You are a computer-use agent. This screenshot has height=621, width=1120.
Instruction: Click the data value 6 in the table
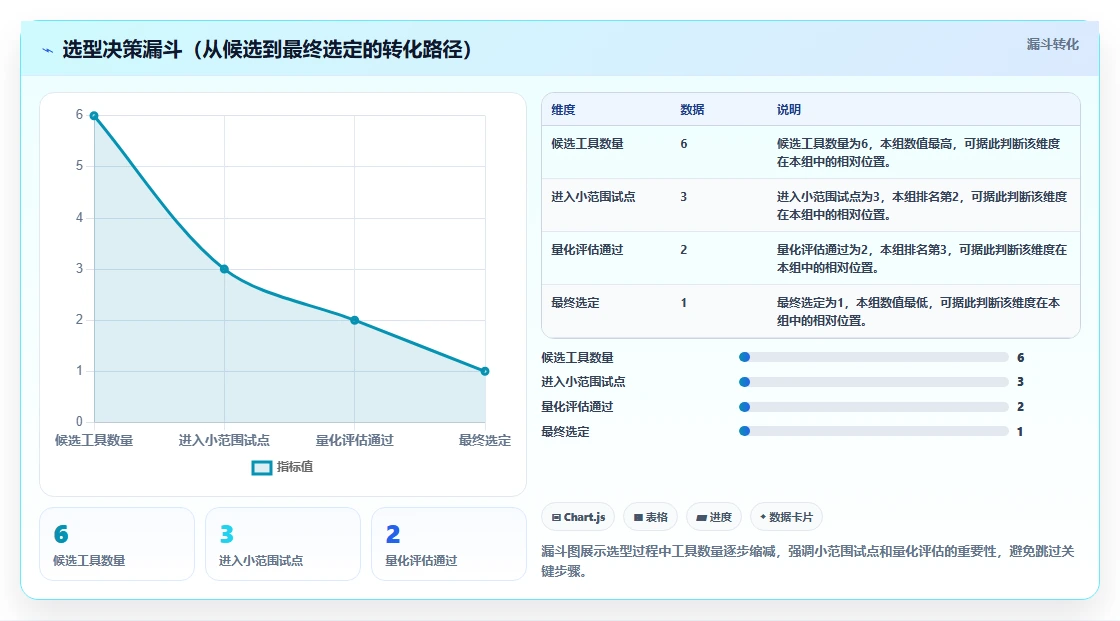[684, 144]
